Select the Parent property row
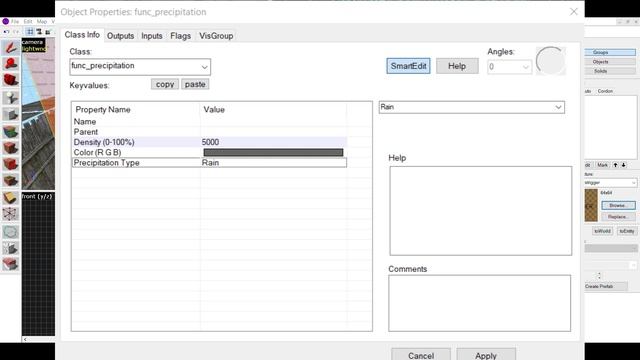The image size is (640, 360). [x=210, y=132]
